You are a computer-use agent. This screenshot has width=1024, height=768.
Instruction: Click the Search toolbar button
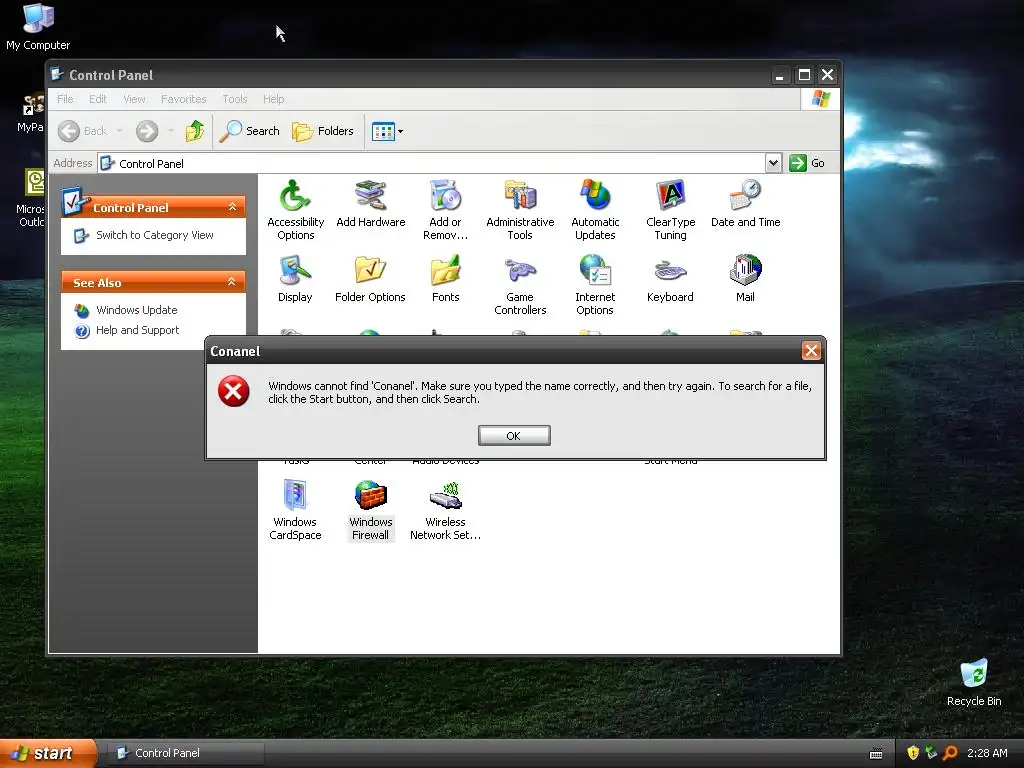point(249,131)
